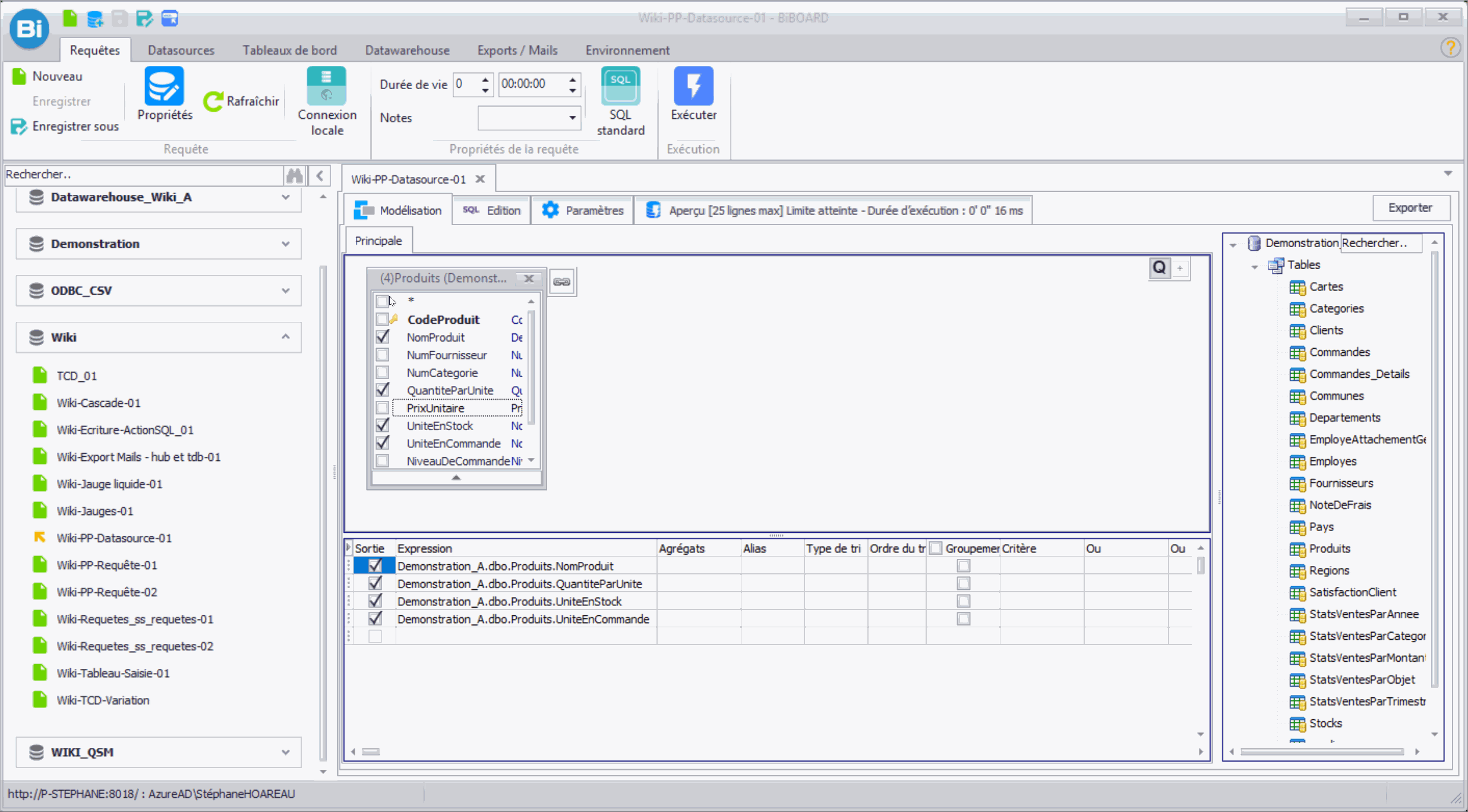
Task: Increase the Durée de vie value
Action: tap(485, 79)
